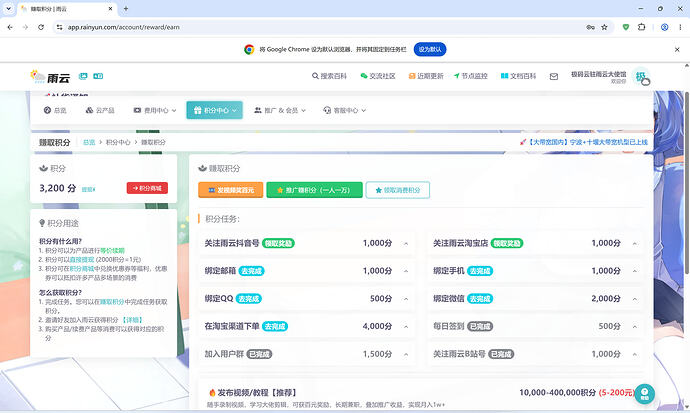The height and width of the screenshot is (413, 690).
Task: Click the Chrome bookmark star icon
Action: 604,27
